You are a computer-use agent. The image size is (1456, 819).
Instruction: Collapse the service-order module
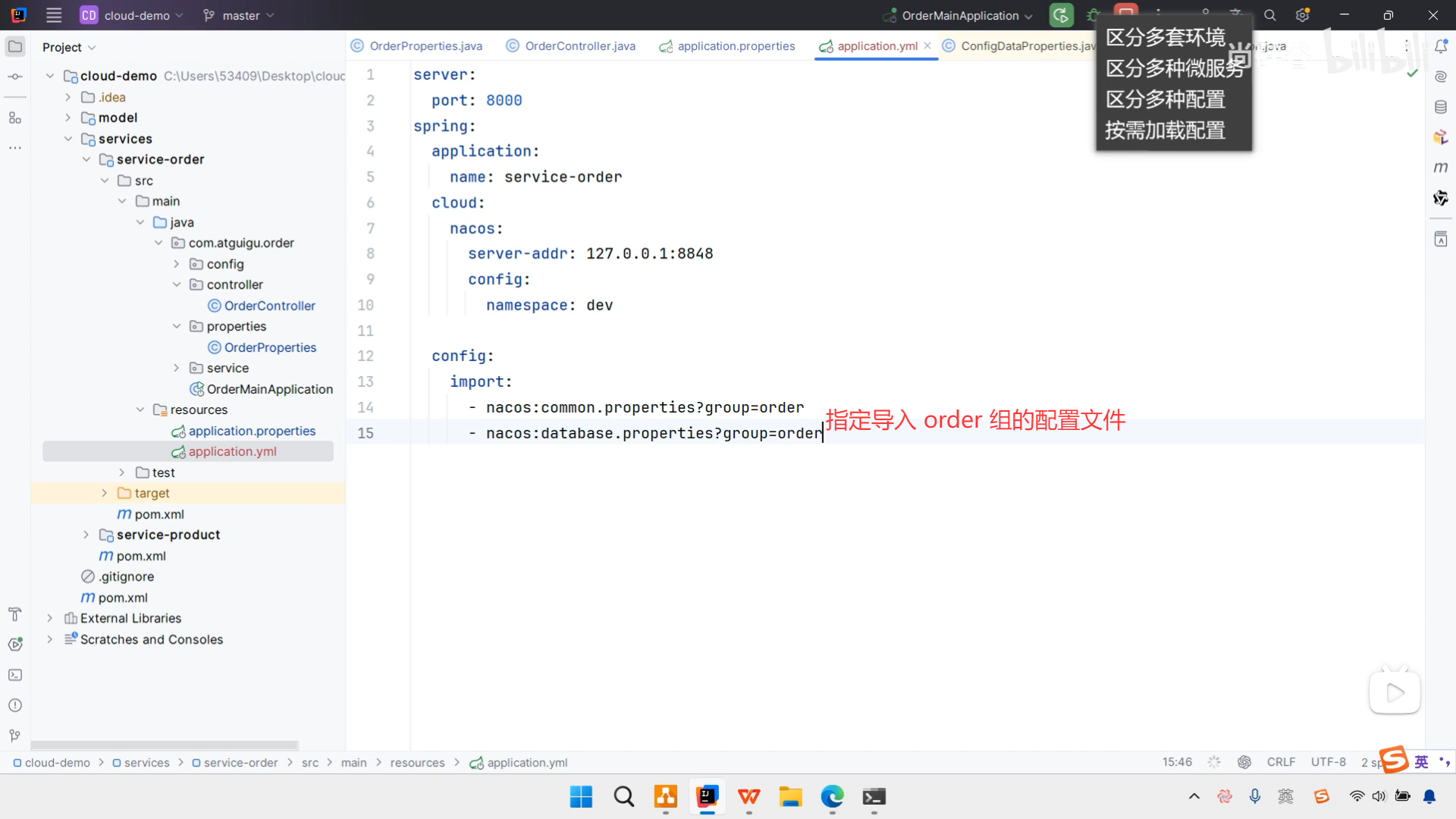86,159
